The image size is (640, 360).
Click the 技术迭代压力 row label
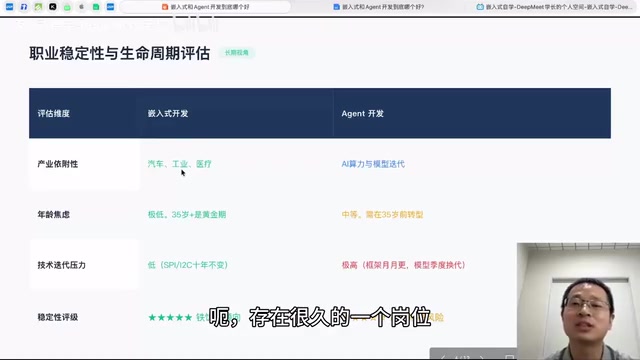62,265
